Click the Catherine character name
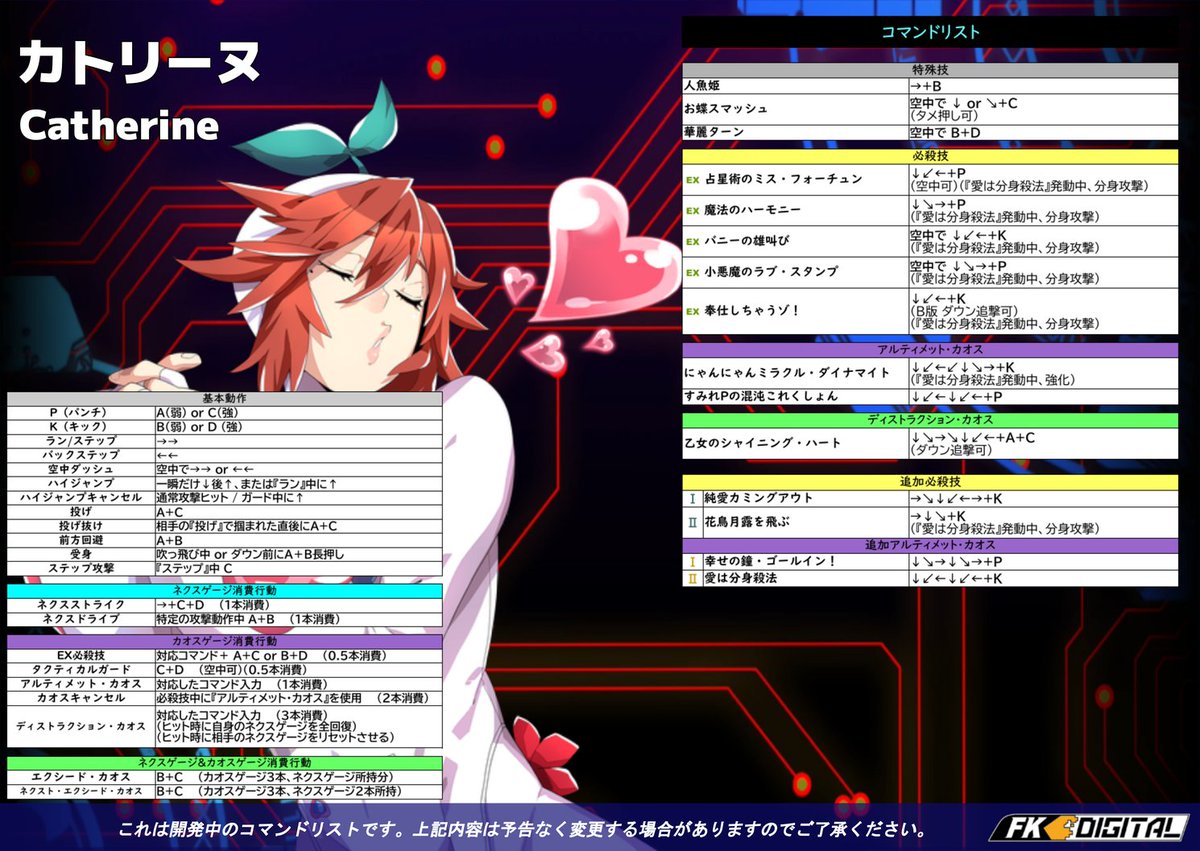The height and width of the screenshot is (851, 1200). (118, 127)
